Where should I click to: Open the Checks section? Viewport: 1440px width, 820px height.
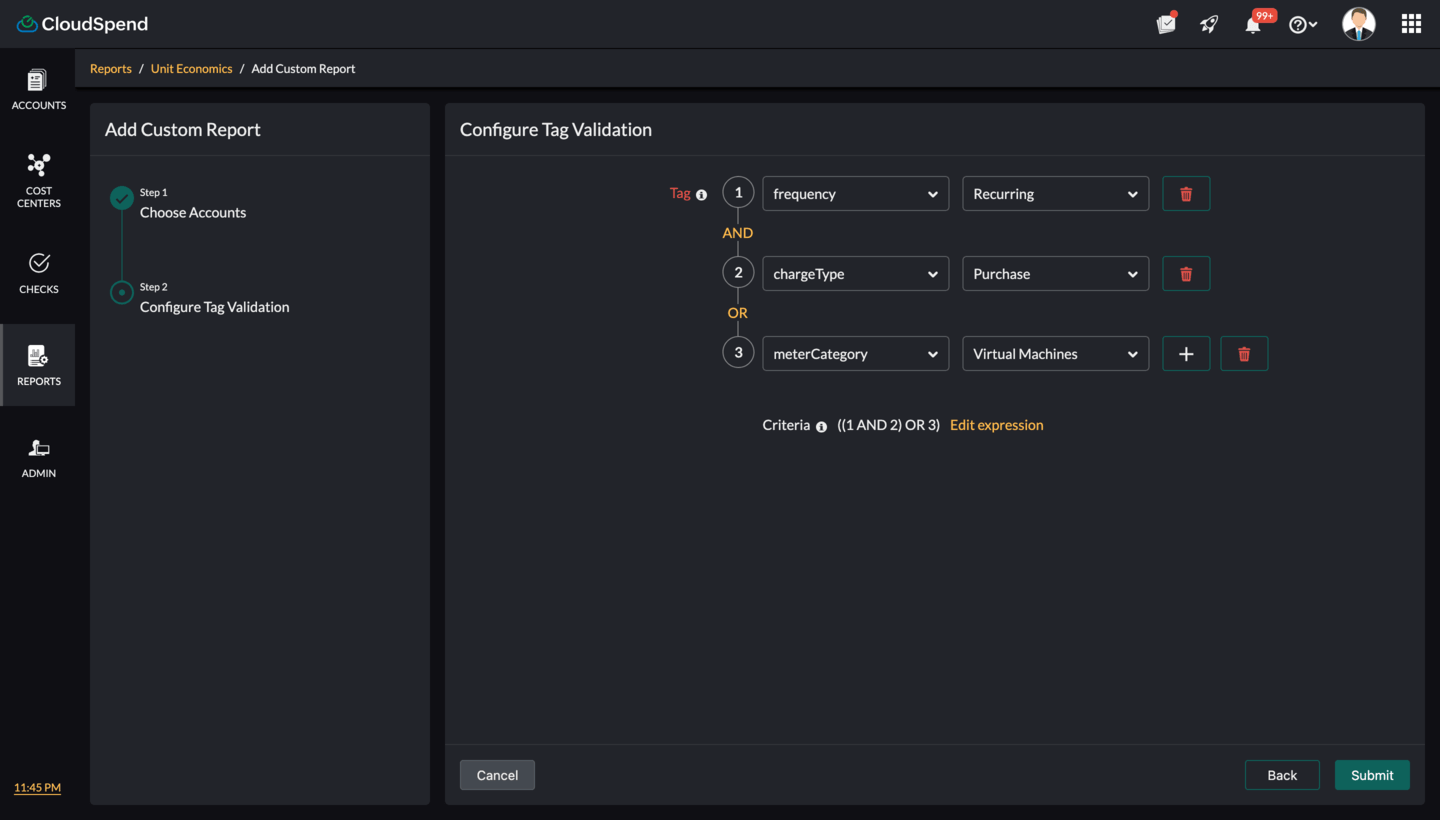click(x=38, y=275)
